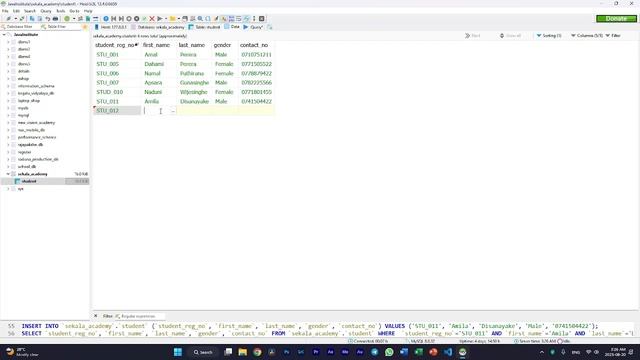
Task: Open the session manager icon in toolbar
Action: point(8,19)
